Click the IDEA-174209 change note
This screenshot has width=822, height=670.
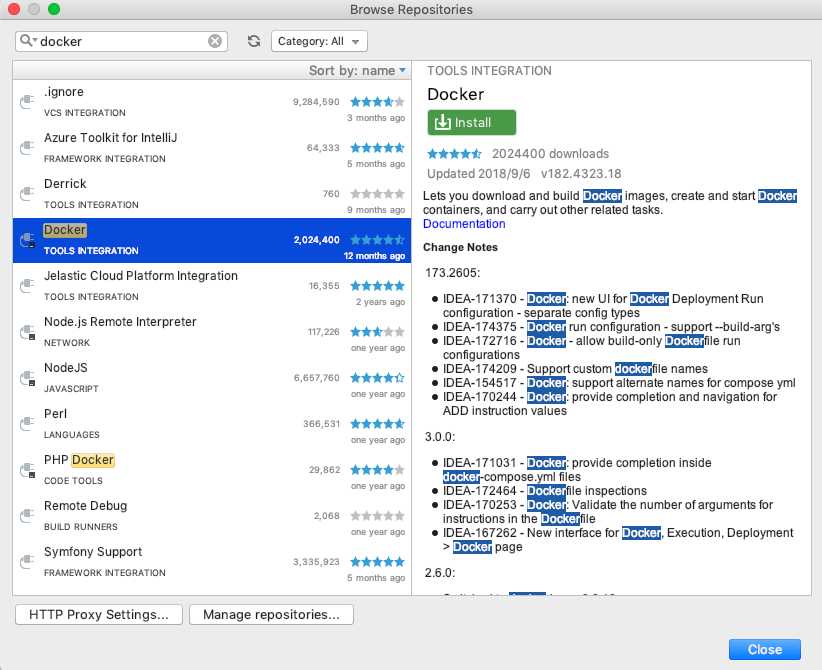click(x=575, y=369)
